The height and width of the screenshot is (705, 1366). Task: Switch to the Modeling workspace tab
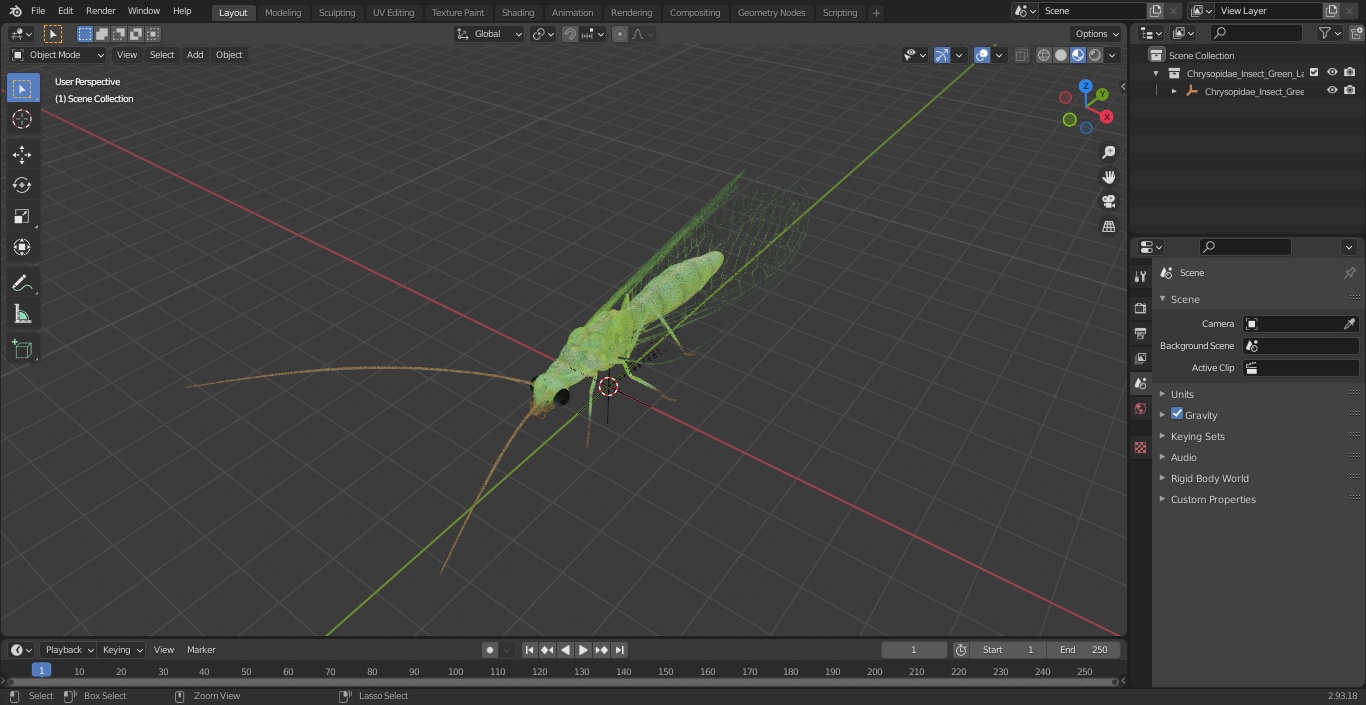coord(283,12)
